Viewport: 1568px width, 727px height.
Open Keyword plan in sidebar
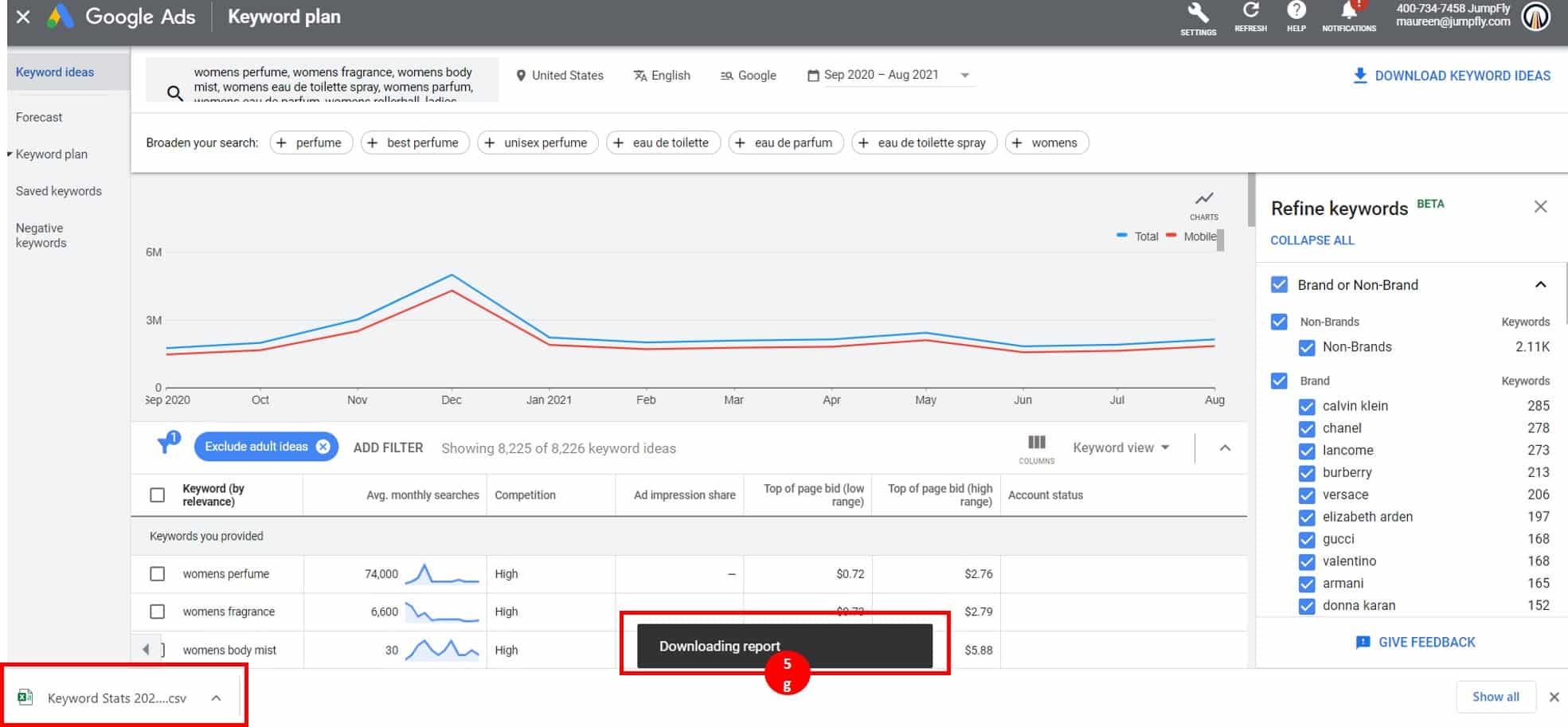click(x=52, y=154)
